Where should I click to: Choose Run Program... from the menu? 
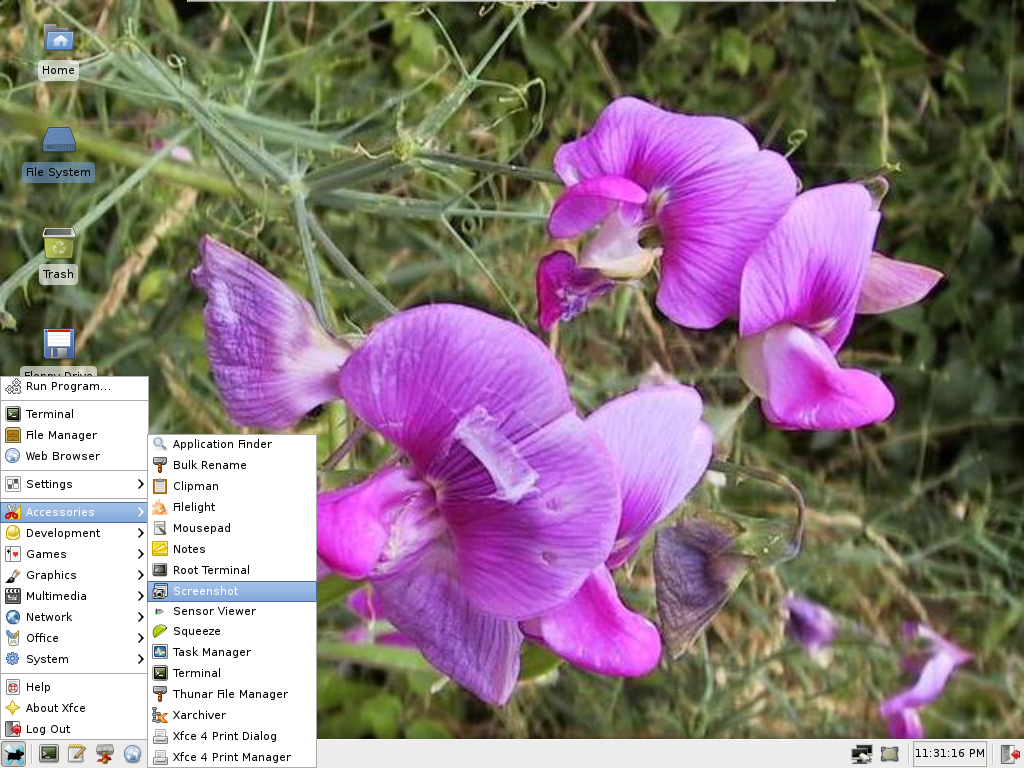(74, 387)
